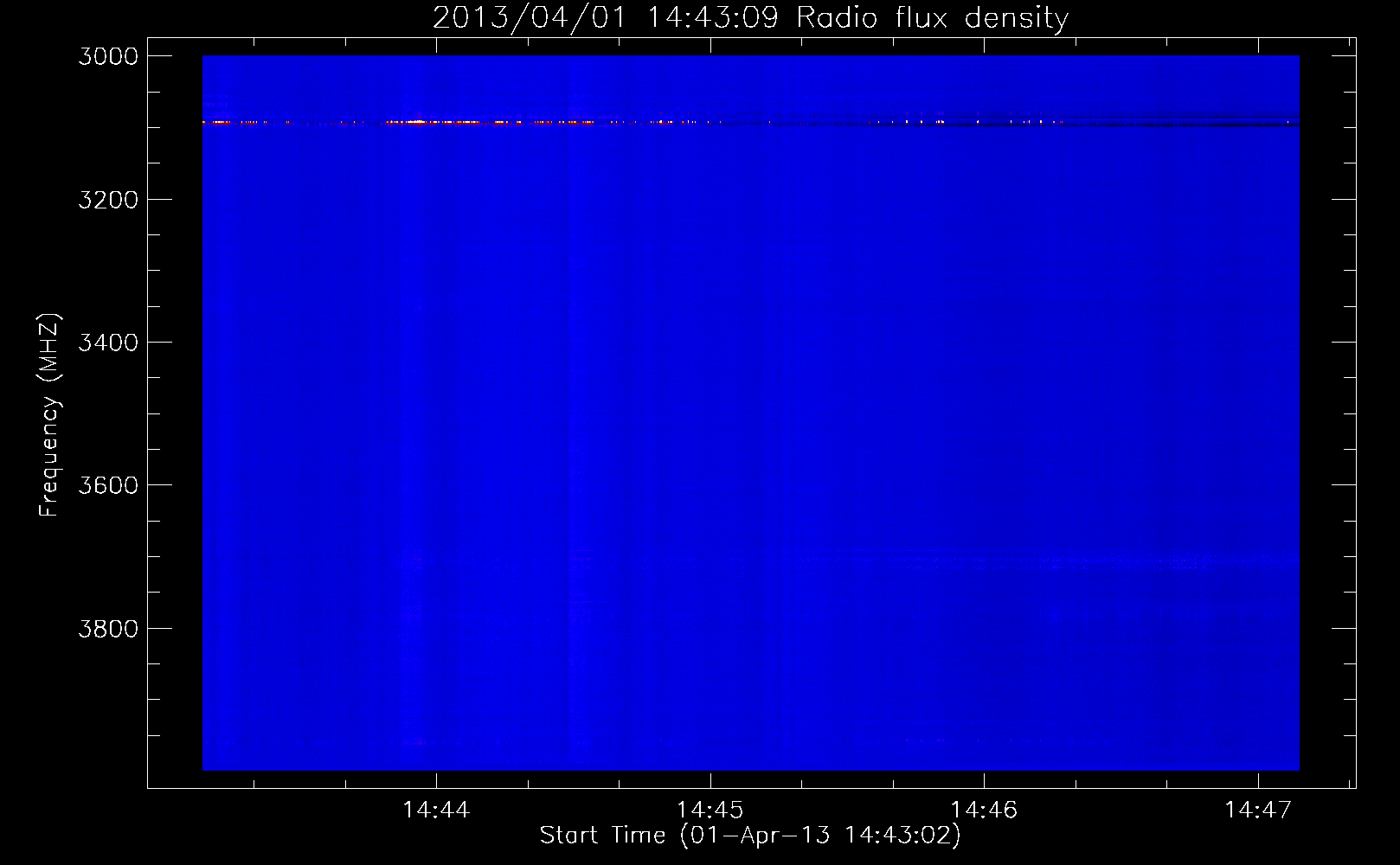The width and height of the screenshot is (1400, 865).
Task: Click the 14:44 time axis label
Action: click(x=436, y=810)
